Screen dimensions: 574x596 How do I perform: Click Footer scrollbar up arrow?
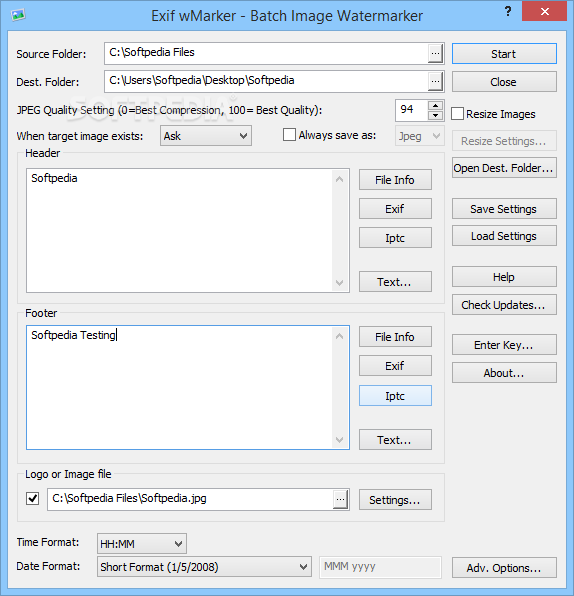pos(340,336)
